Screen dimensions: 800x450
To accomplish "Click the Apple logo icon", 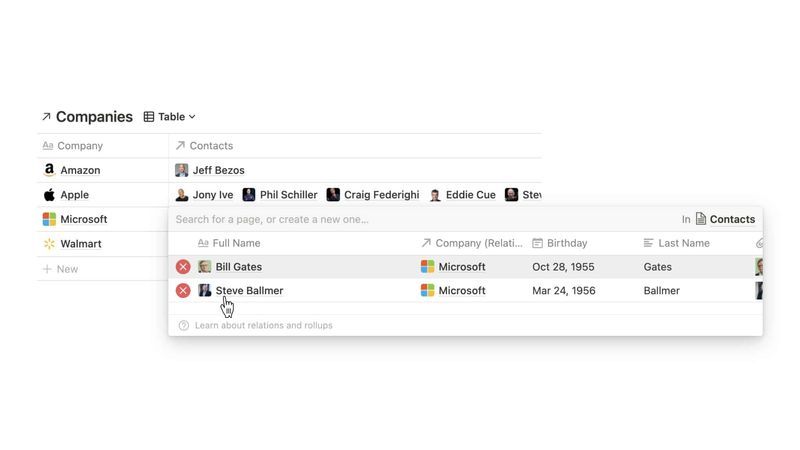I will [x=49, y=195].
